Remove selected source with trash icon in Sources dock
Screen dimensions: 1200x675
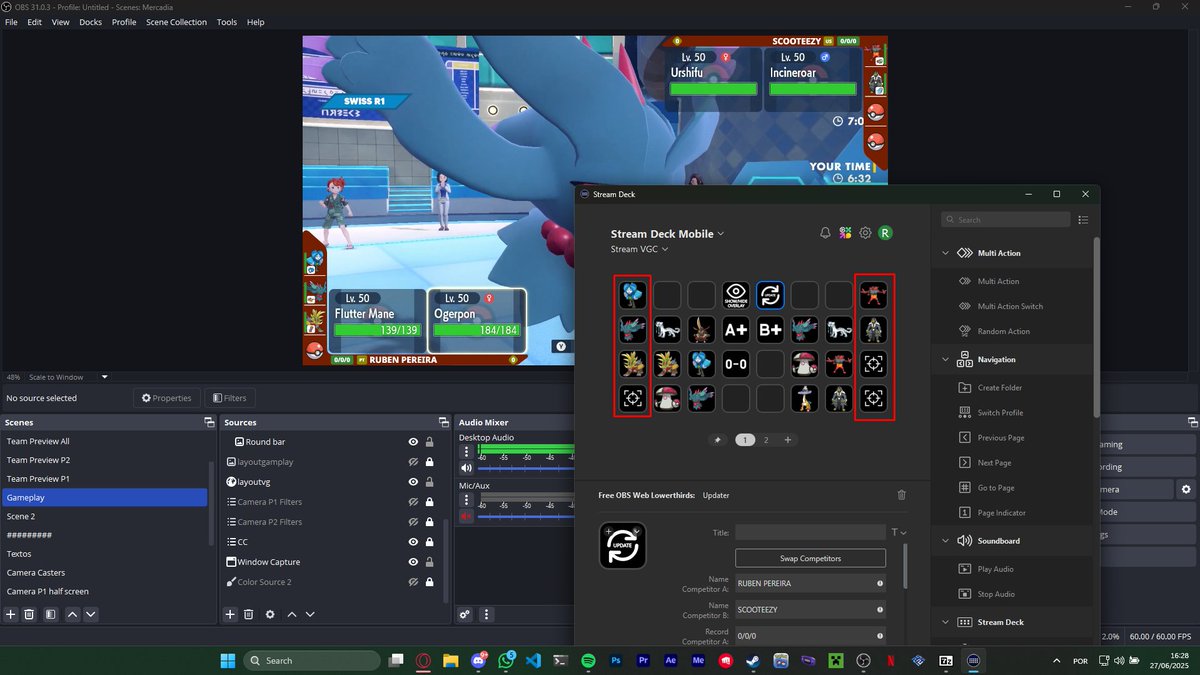tap(248, 614)
